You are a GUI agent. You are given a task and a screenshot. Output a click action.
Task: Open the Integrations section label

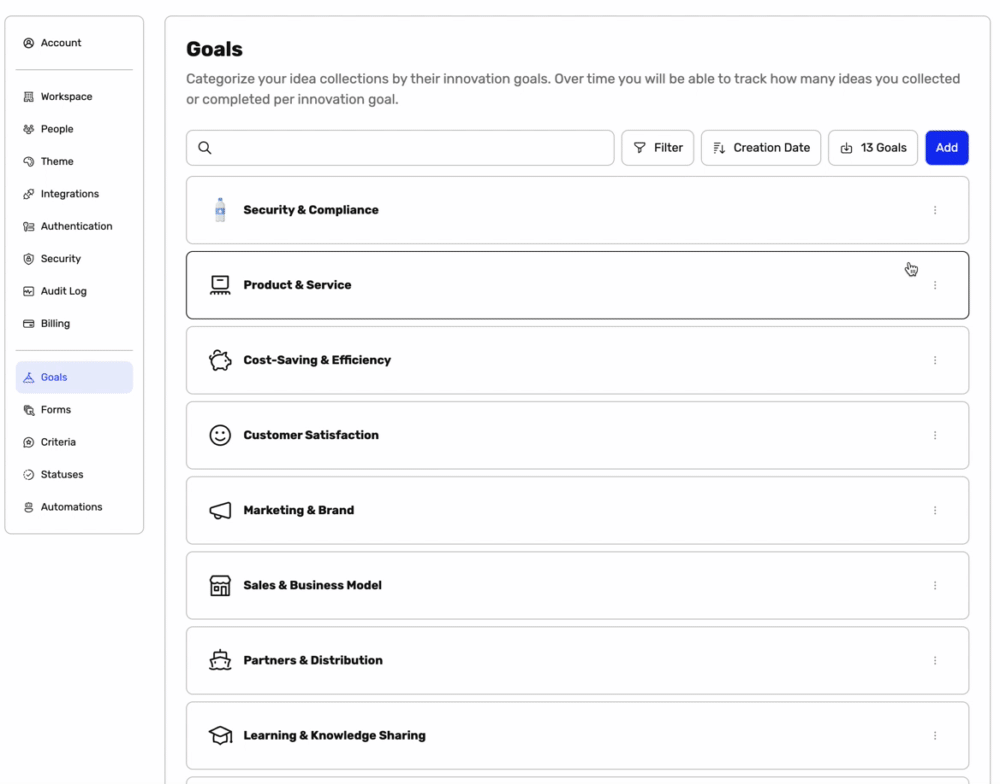70,194
